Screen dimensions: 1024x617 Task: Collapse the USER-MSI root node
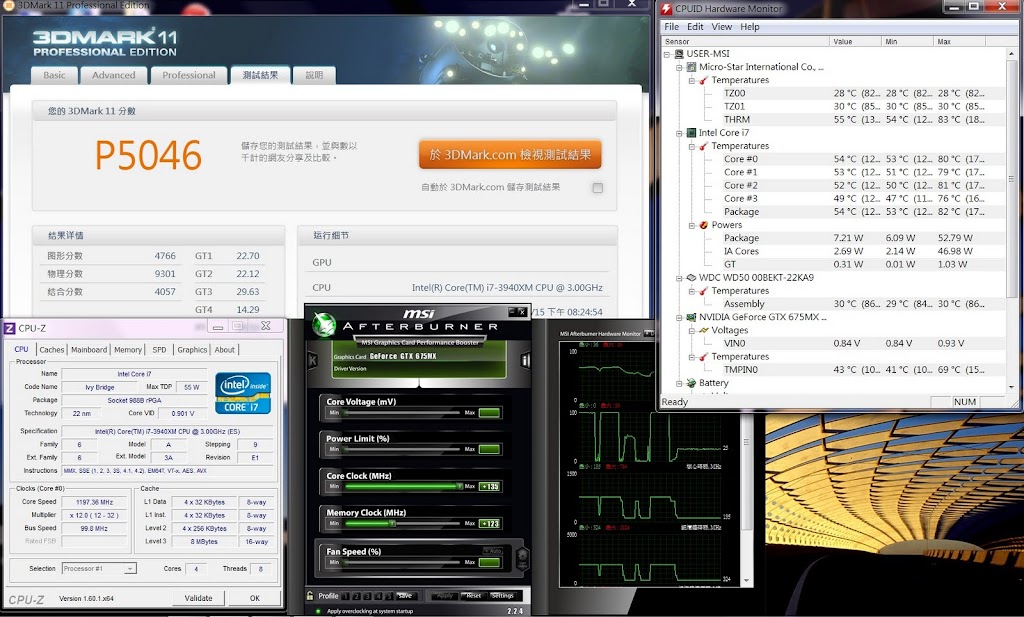[667, 54]
